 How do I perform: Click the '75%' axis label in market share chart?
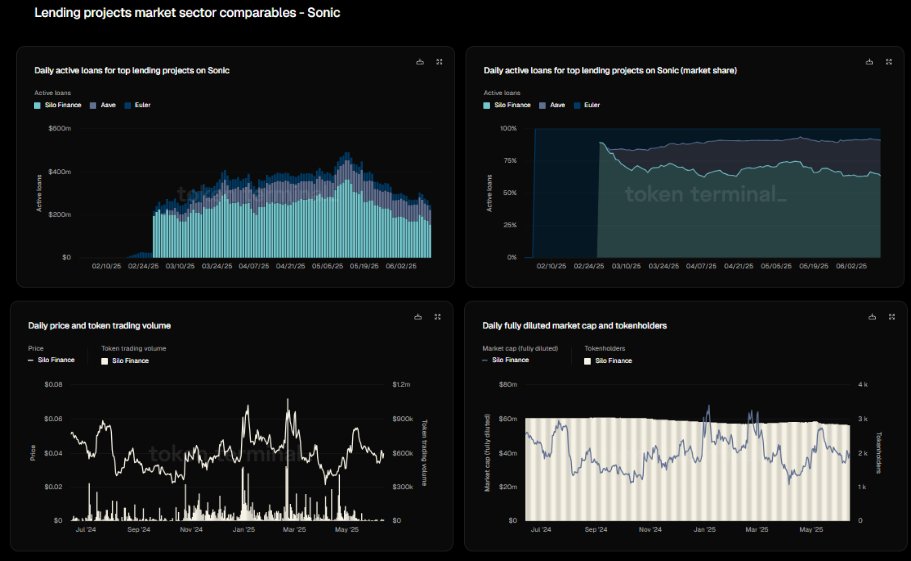(x=510, y=161)
